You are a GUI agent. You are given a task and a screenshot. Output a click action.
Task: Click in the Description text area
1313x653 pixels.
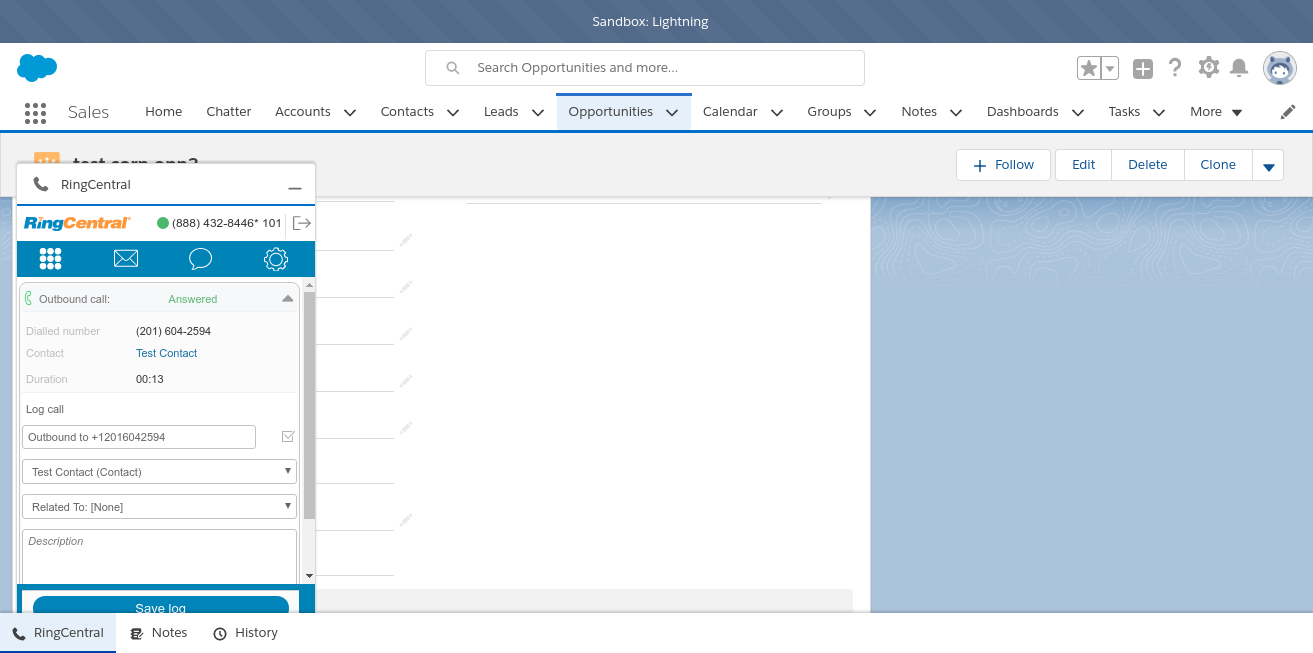click(159, 556)
